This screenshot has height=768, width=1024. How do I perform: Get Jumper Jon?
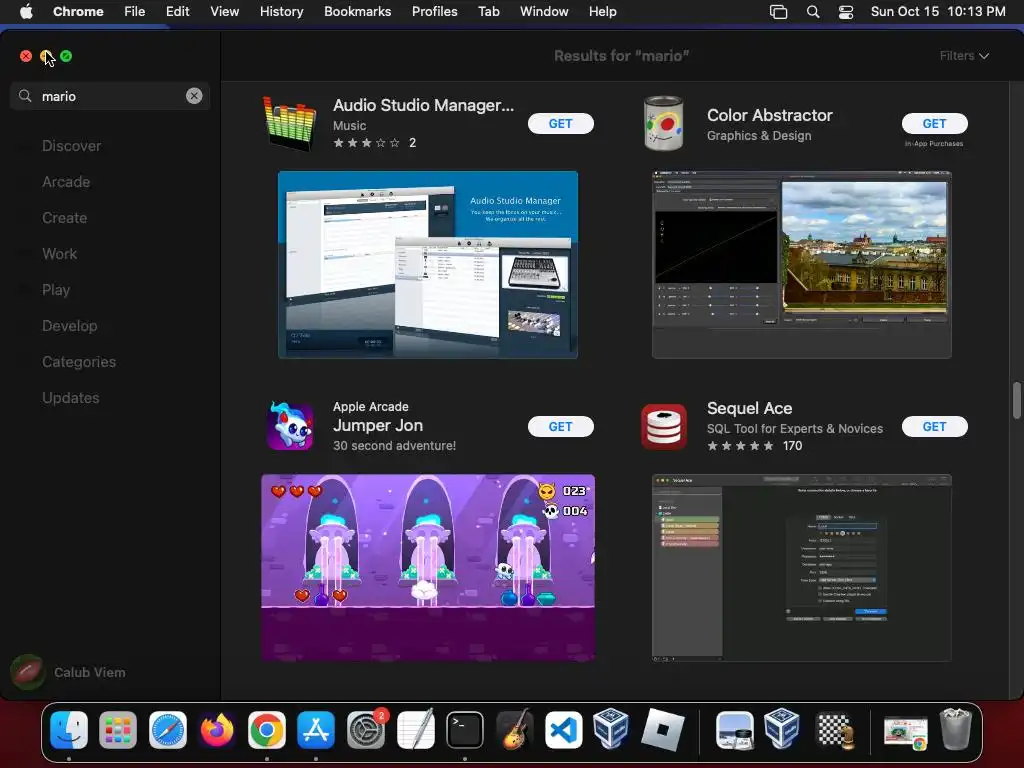tap(560, 426)
